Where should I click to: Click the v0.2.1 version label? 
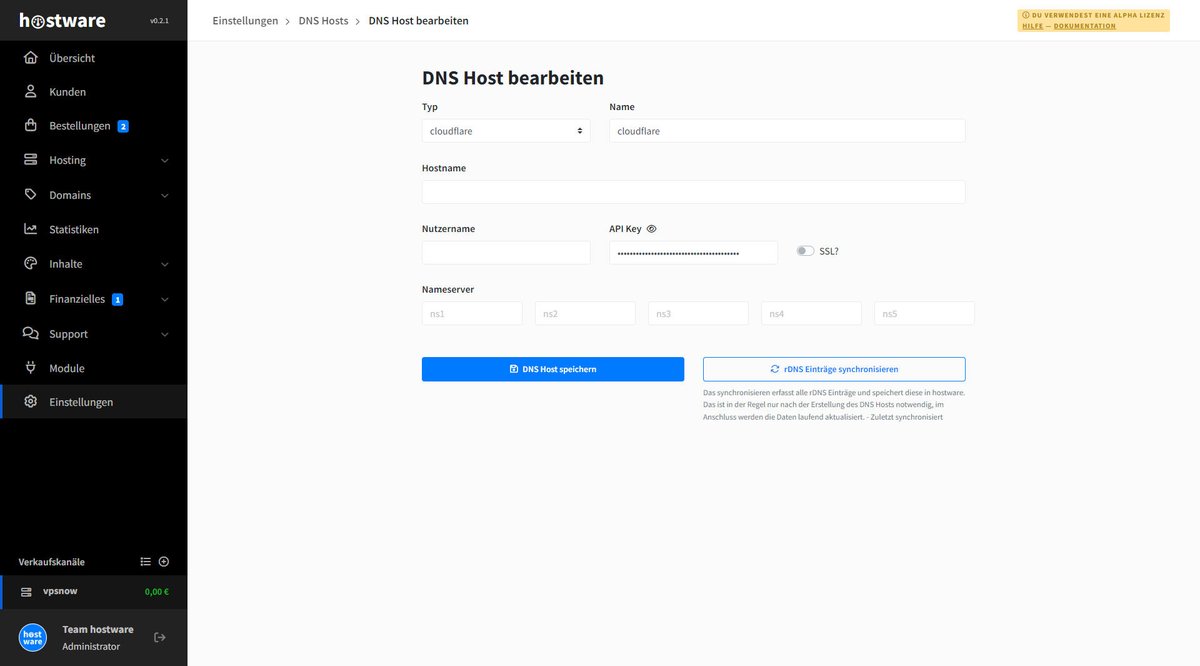tap(159, 21)
